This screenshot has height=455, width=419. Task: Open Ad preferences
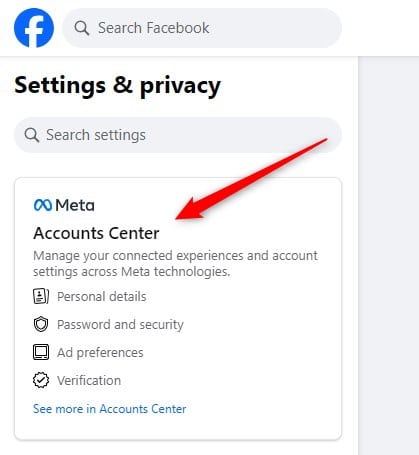pos(100,353)
